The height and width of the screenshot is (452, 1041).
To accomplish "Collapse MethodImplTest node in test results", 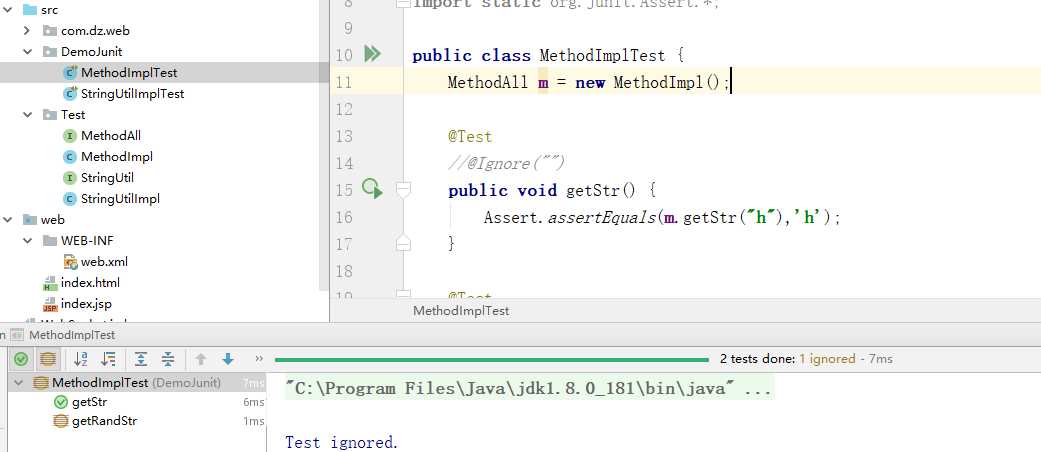I will click(18, 383).
